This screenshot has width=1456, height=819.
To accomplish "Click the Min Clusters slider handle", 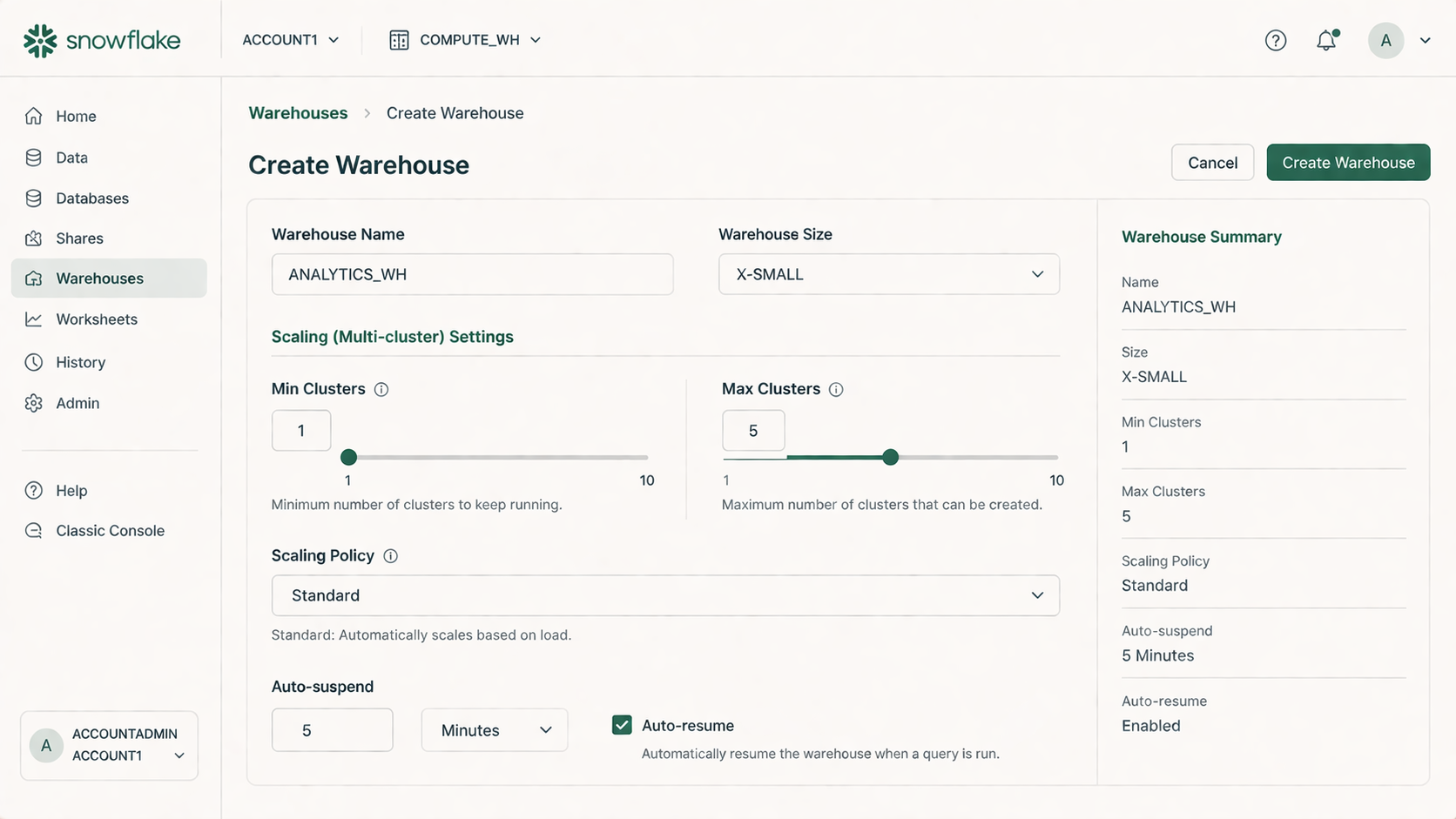I will [349, 457].
